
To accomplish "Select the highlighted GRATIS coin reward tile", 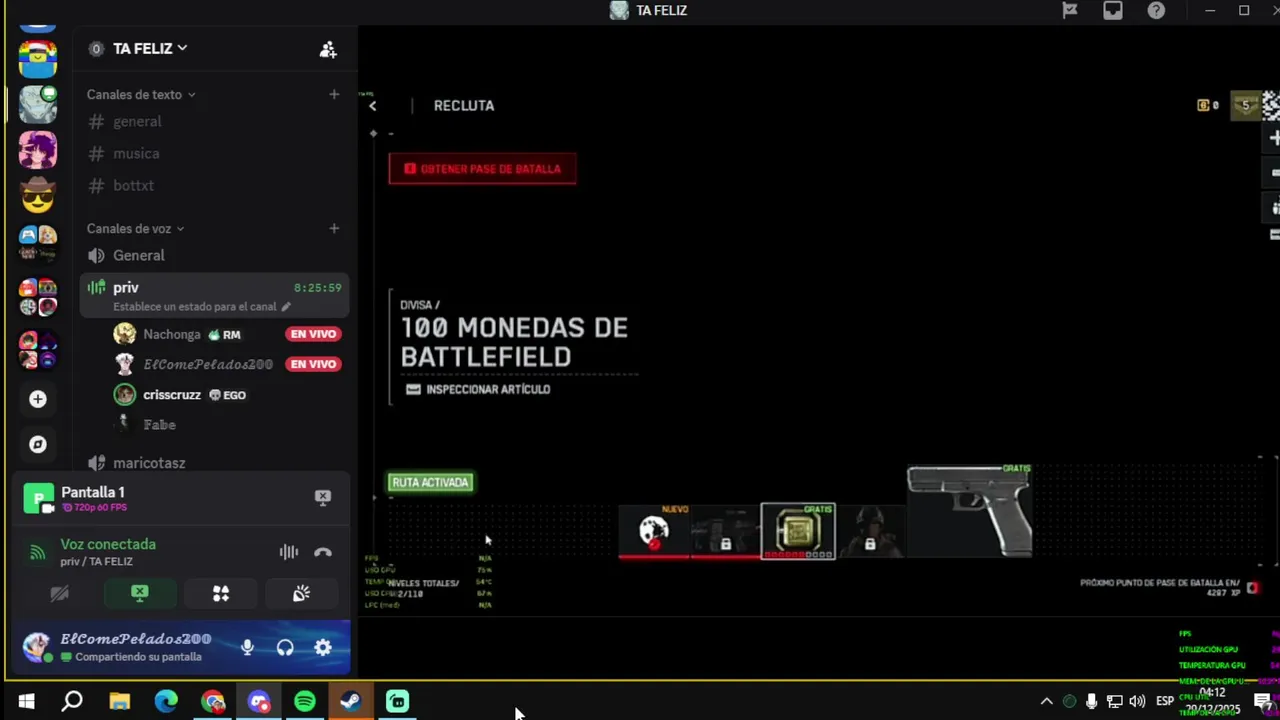I will coord(798,531).
